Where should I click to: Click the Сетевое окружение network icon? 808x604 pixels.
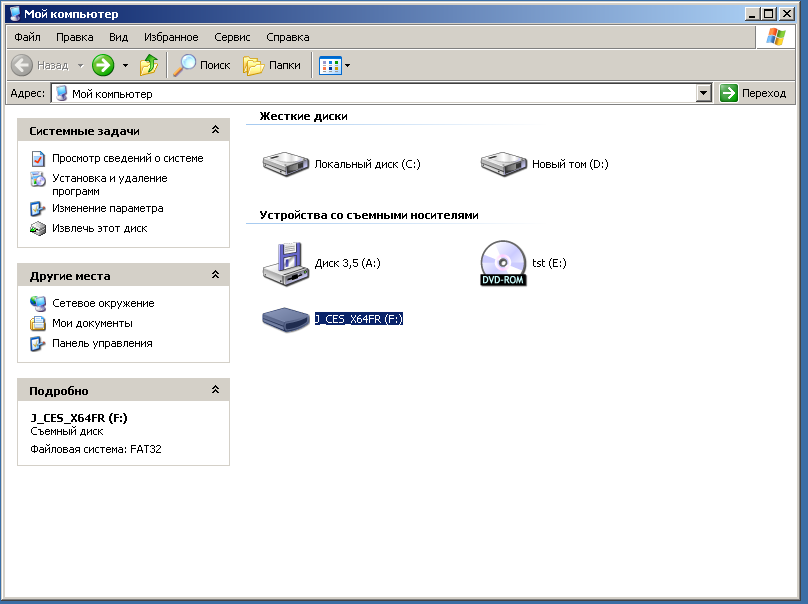click(38, 304)
